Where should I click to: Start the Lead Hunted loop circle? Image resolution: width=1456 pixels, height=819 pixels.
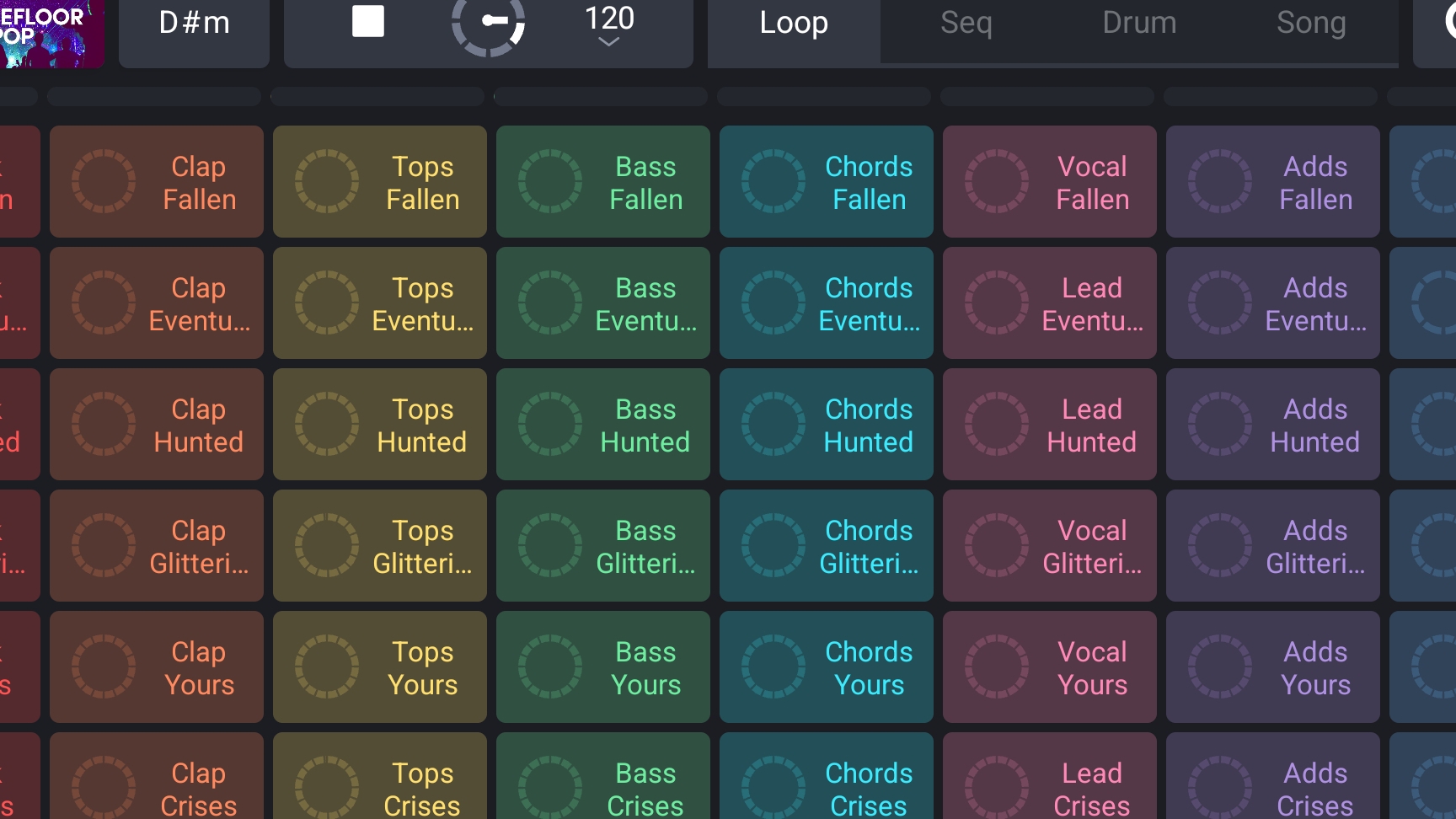tap(997, 424)
